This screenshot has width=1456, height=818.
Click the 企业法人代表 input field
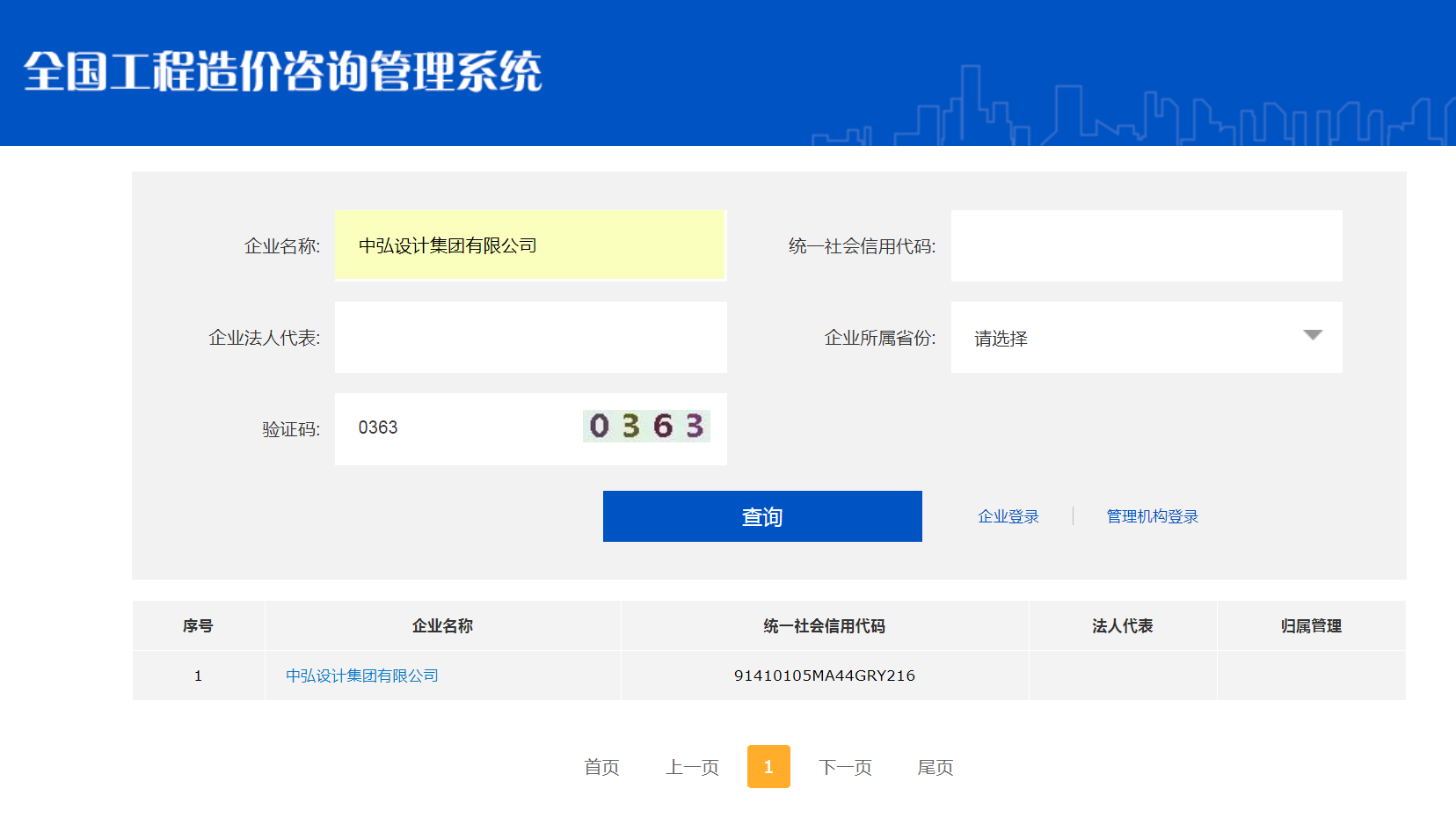529,337
